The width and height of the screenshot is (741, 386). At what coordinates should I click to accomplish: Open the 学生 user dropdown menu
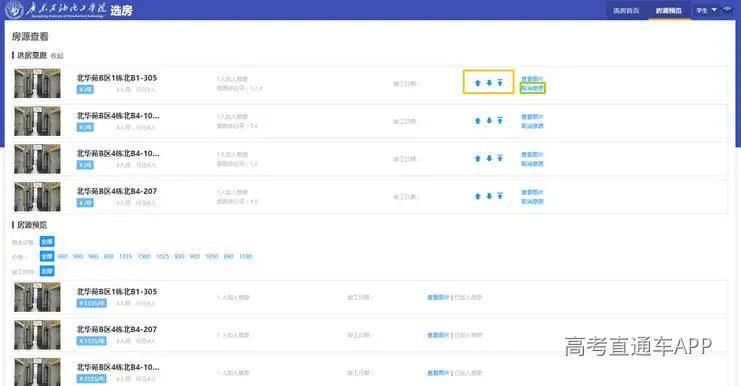pyautogui.click(x=706, y=10)
